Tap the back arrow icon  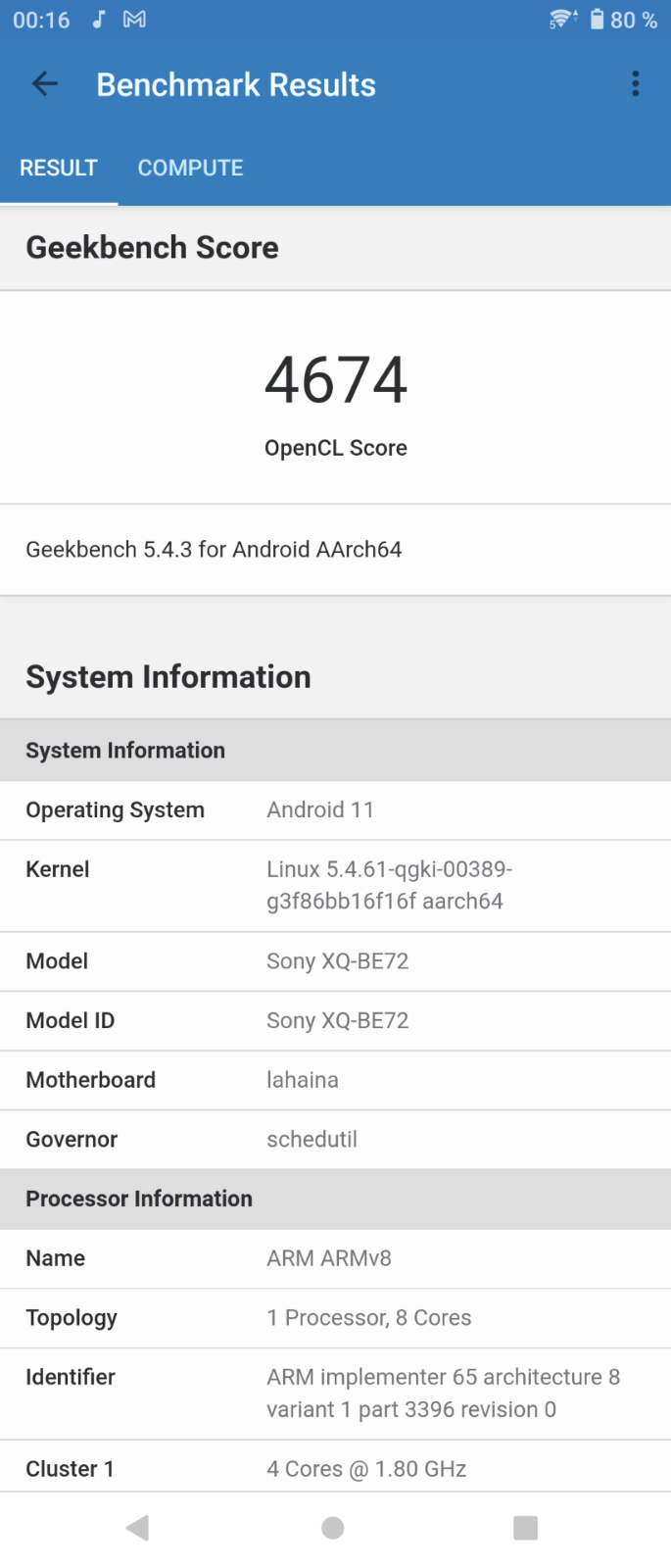(x=45, y=84)
